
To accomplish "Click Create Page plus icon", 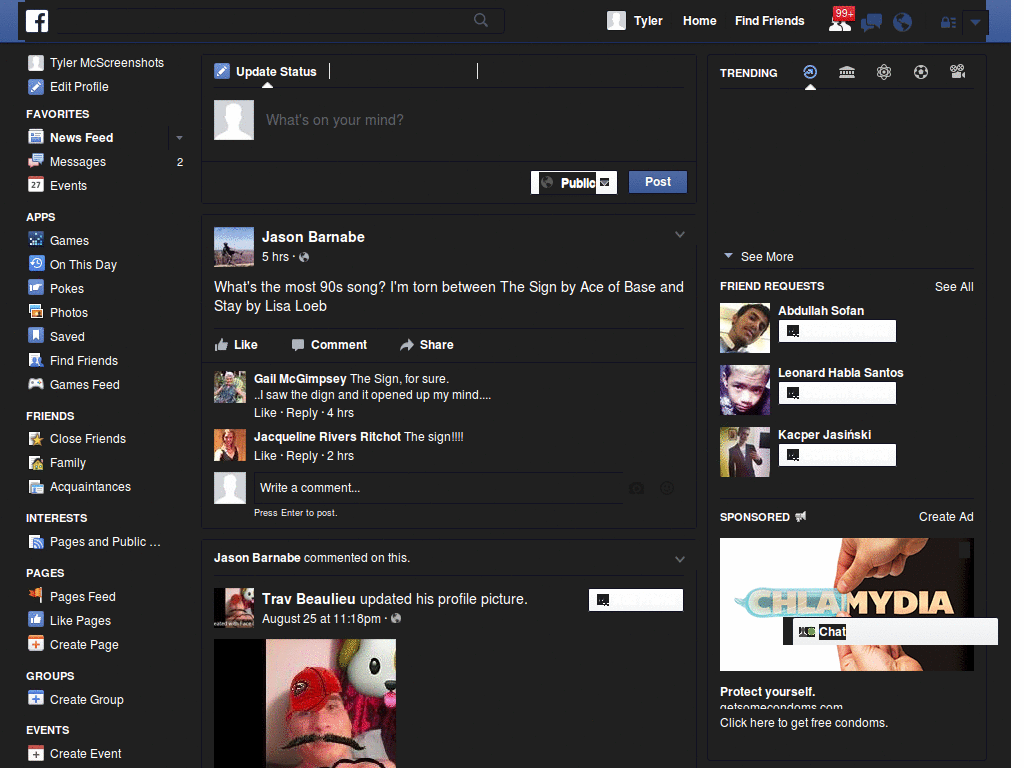I will (x=36, y=644).
